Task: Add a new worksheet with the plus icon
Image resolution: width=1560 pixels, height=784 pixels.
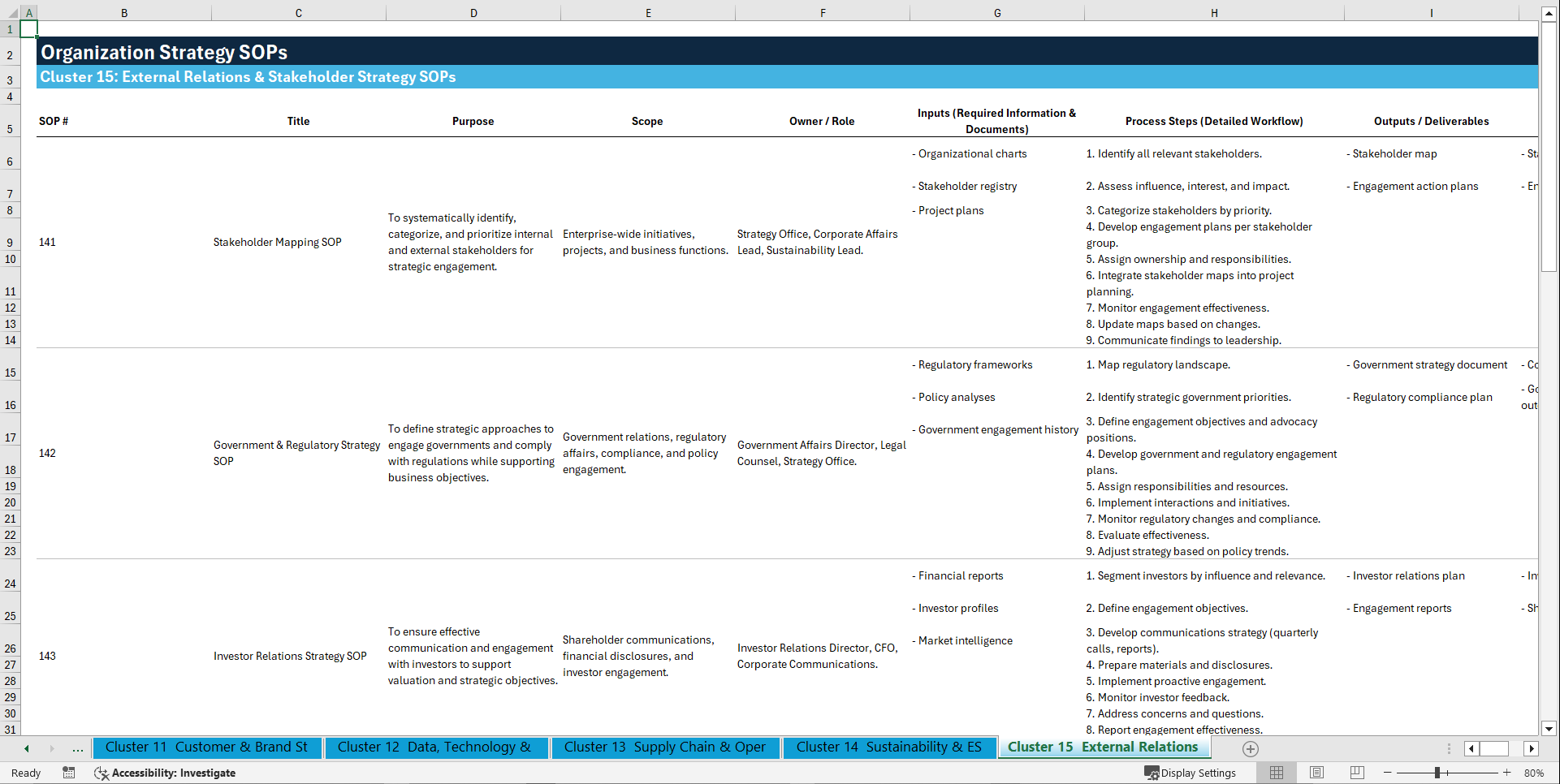Action: (x=1251, y=749)
